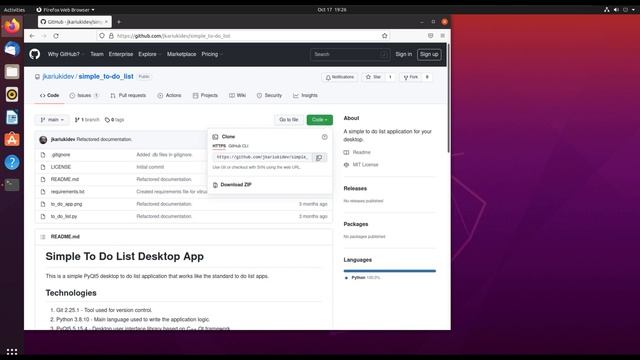Open the Firefox pocket/save icon in toolbar
This screenshot has height=360, width=640.
coord(431,36)
